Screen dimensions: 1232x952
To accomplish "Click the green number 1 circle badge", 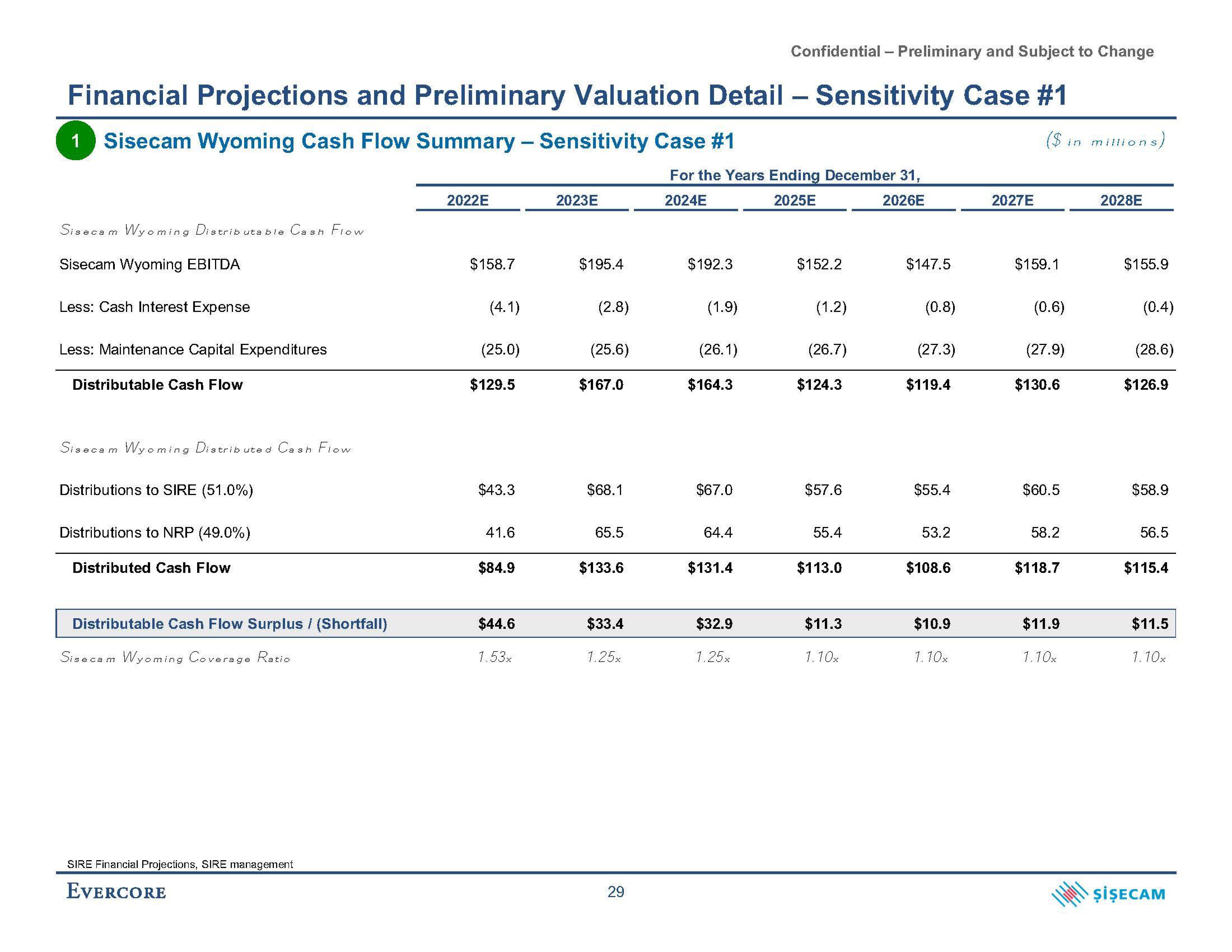I will tap(76, 141).
